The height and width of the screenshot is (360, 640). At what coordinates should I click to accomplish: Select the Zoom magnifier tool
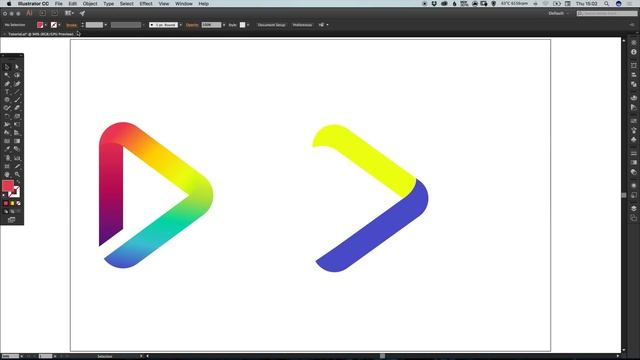[x=17, y=174]
